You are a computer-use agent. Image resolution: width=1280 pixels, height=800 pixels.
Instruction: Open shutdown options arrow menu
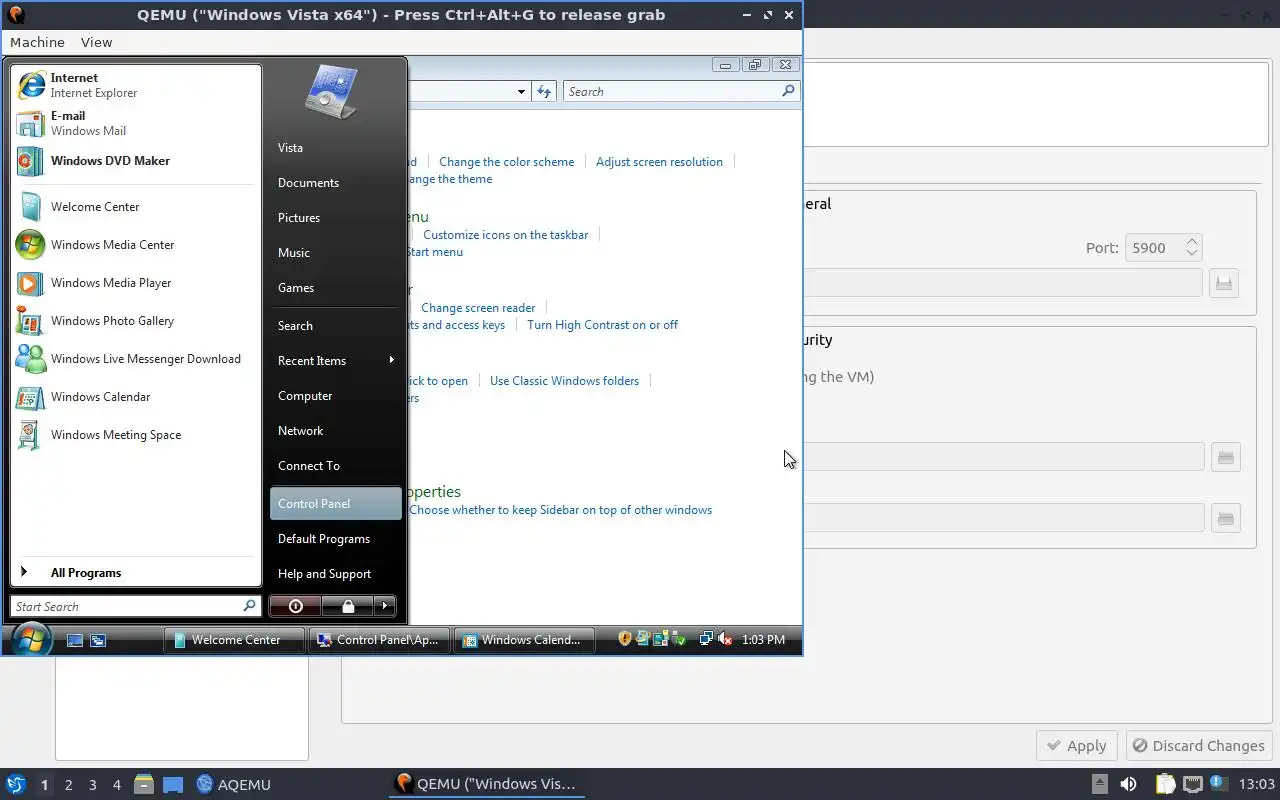click(x=385, y=606)
